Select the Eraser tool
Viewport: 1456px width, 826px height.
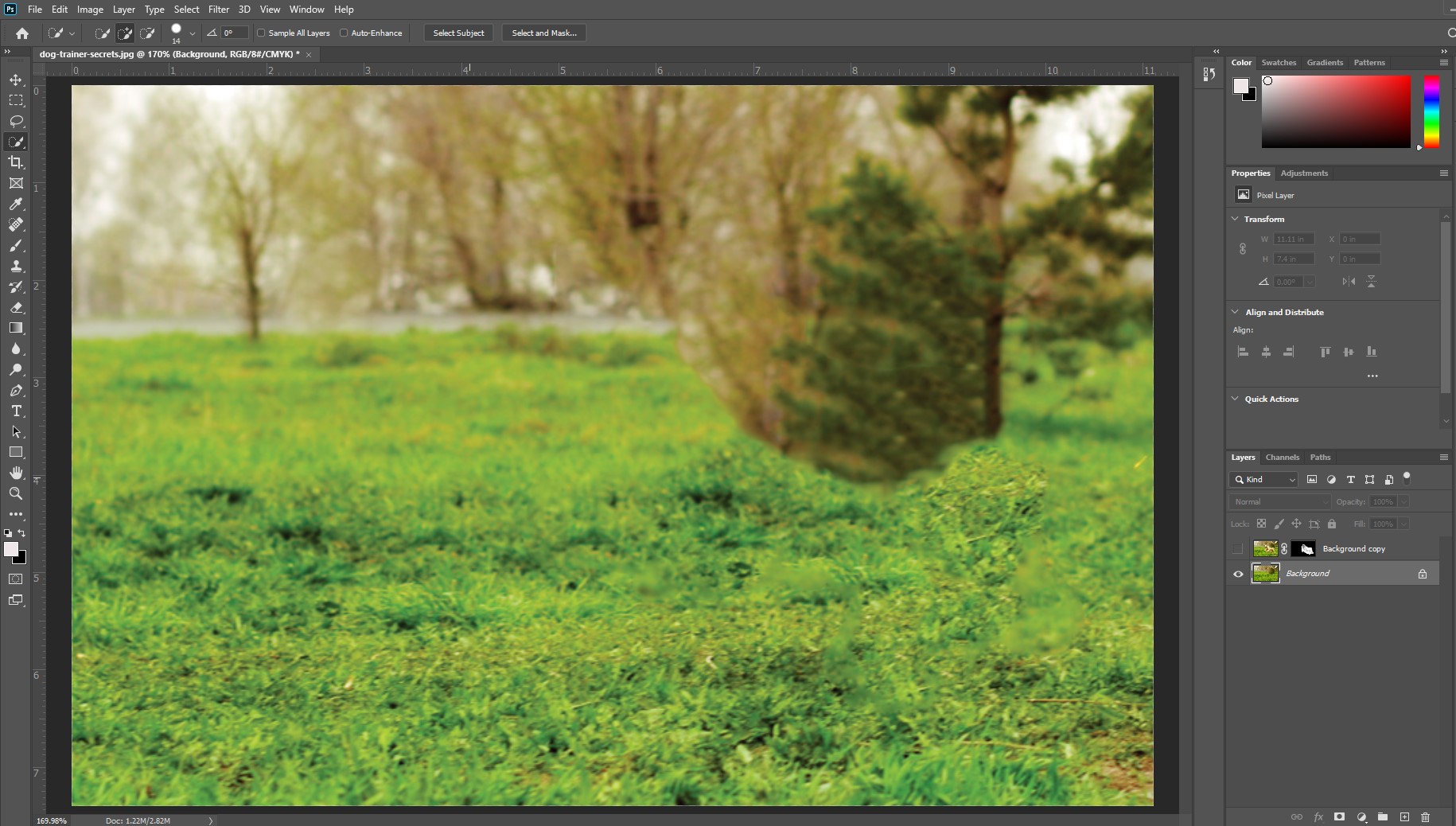click(16, 307)
